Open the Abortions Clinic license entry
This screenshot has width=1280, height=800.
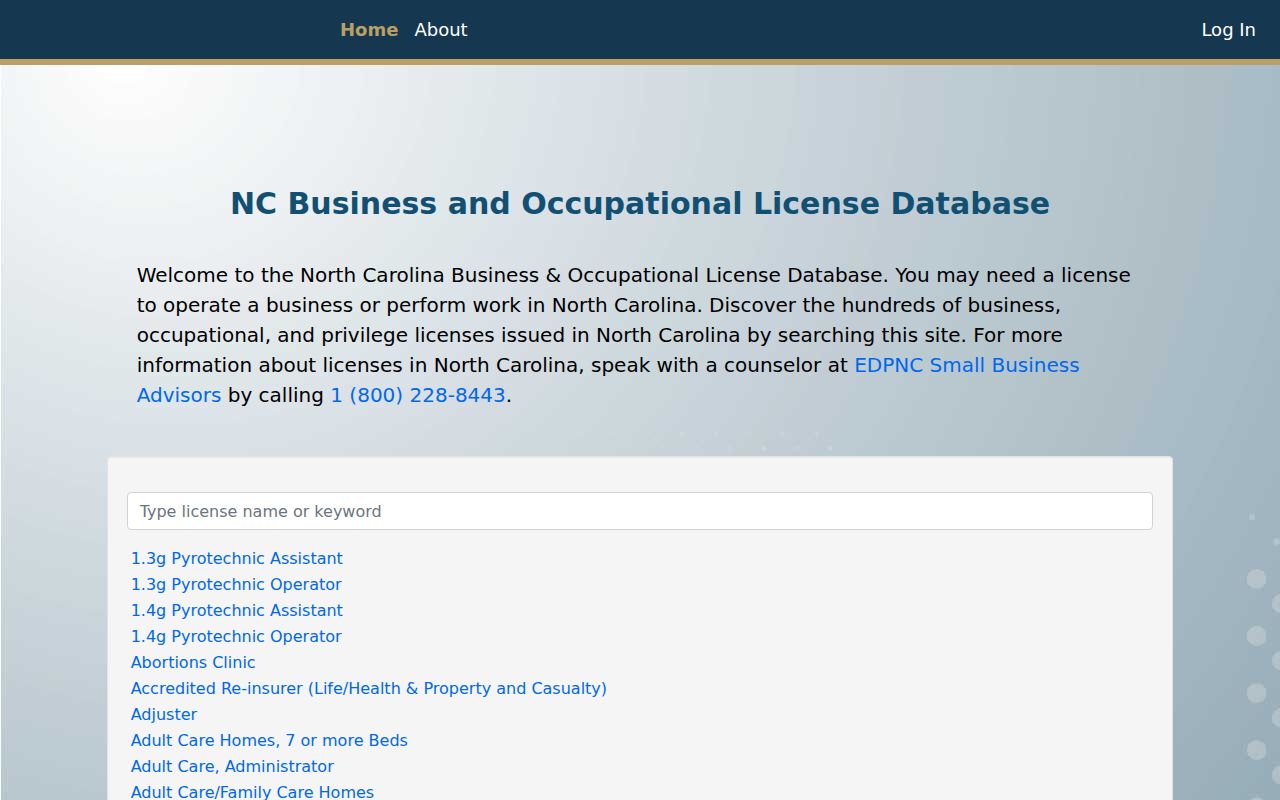tap(193, 662)
